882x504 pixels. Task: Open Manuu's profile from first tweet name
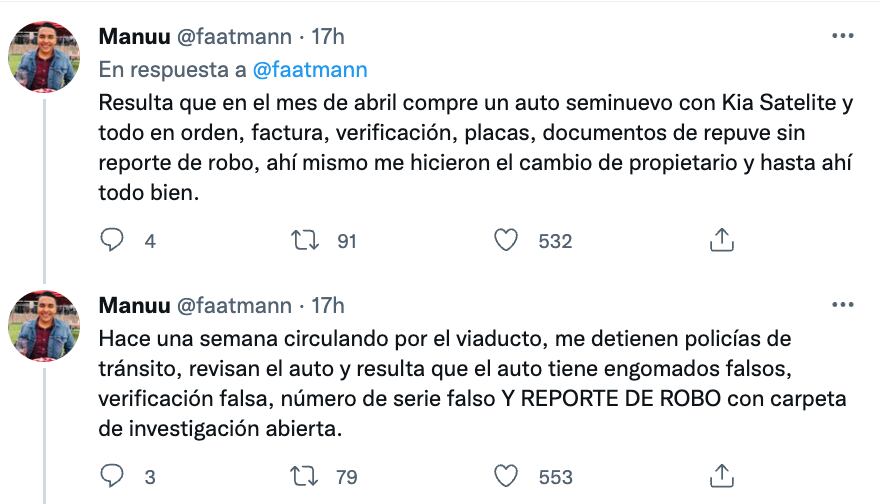coord(133,37)
